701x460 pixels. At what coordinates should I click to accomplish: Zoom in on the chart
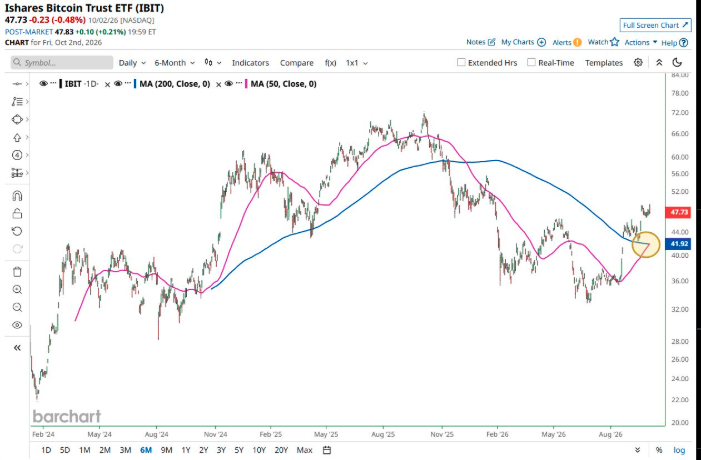[x=17, y=290]
